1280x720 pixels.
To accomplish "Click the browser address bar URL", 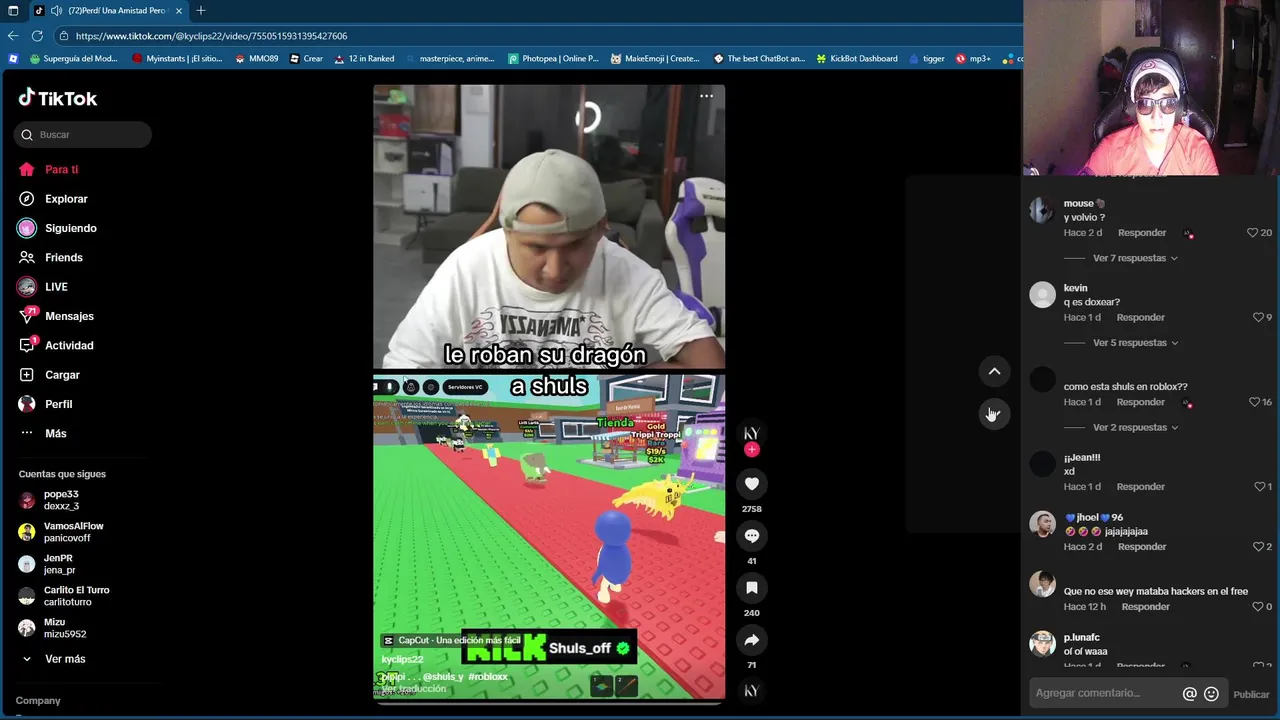I will 212,36.
